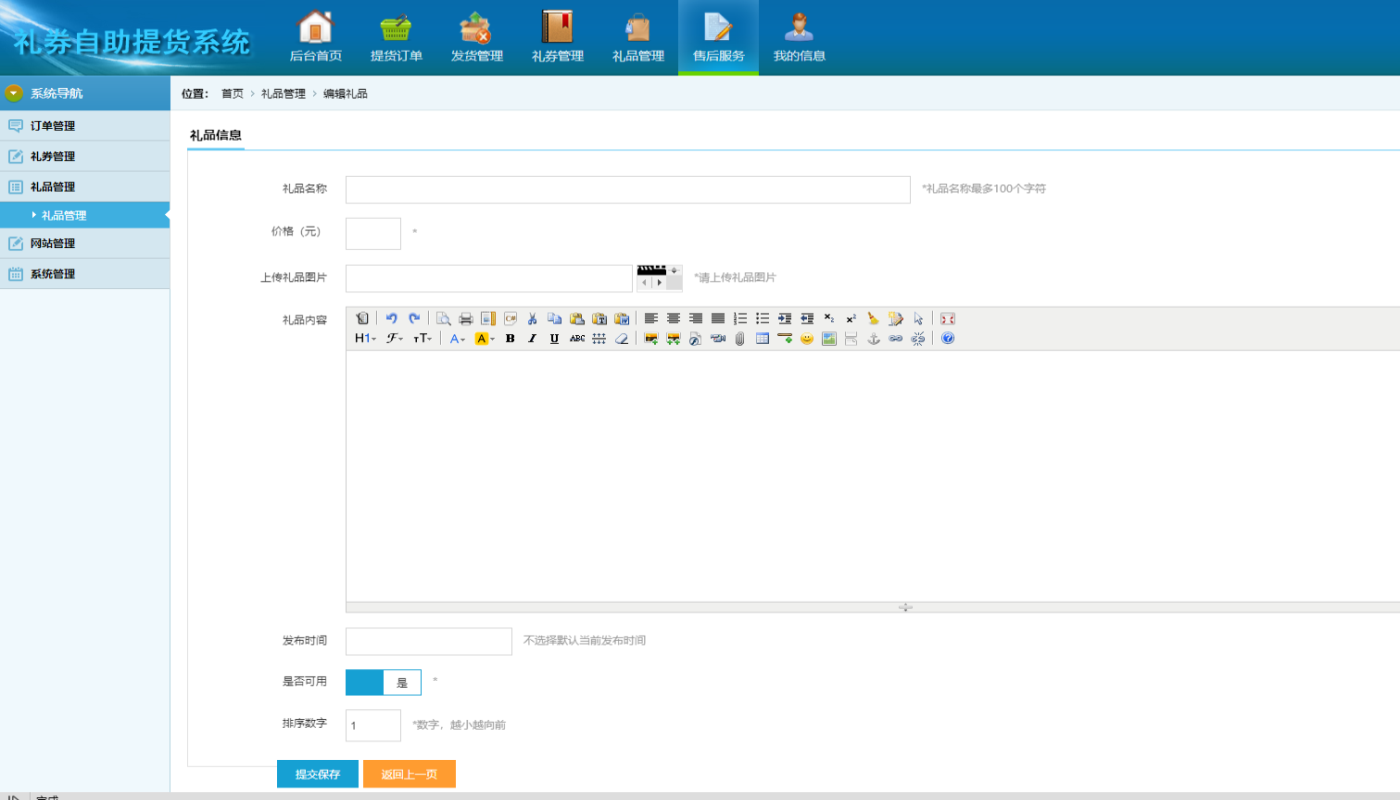Insert hyperlink icon
The height and width of the screenshot is (800, 1400).
point(895,339)
